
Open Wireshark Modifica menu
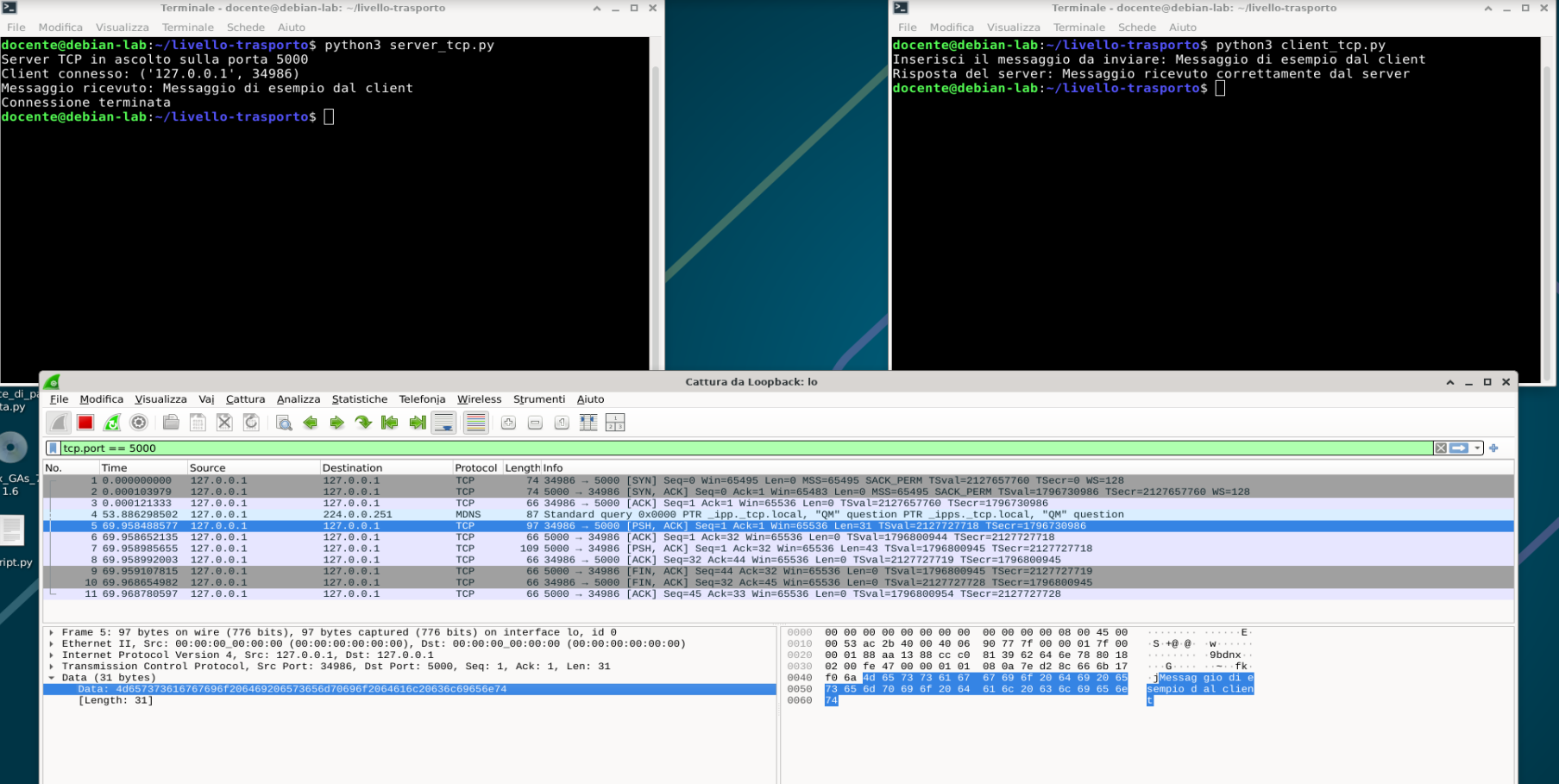click(x=101, y=399)
